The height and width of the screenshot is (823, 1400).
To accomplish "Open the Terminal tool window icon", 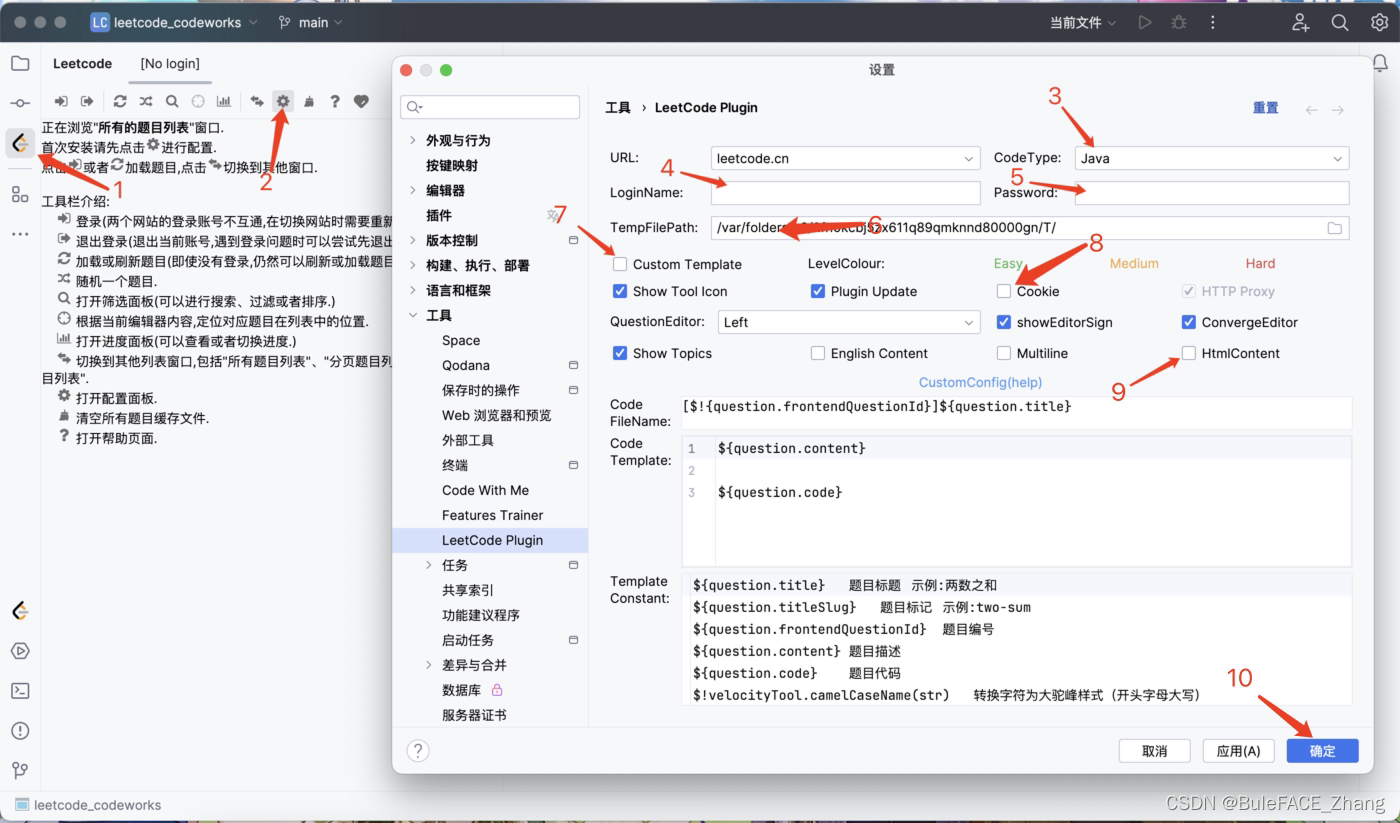I will point(20,691).
